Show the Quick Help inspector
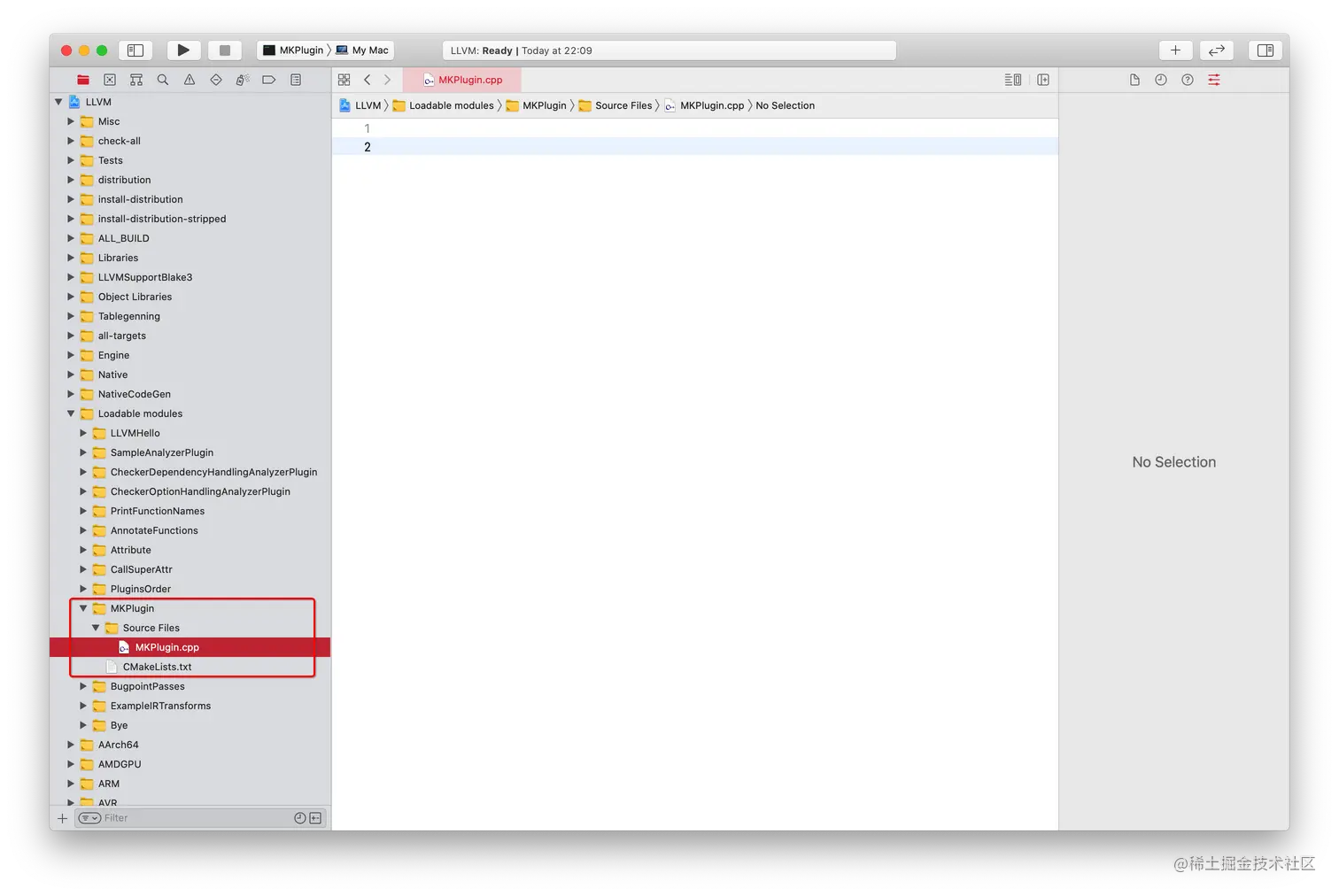 (1188, 80)
